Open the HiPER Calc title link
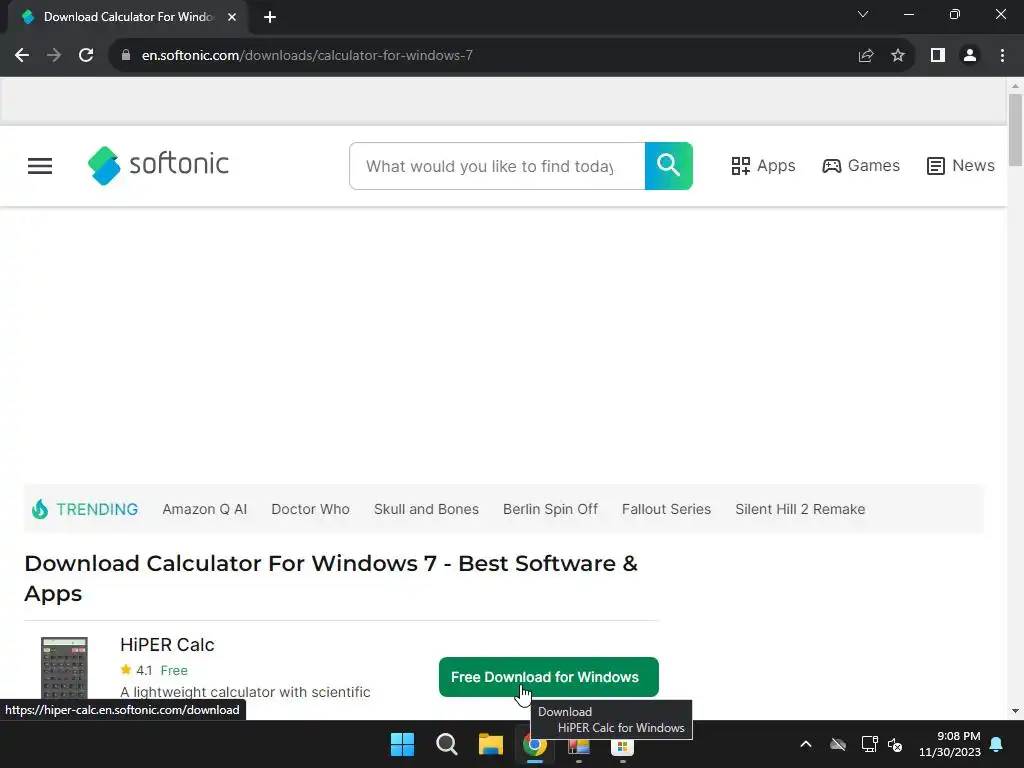This screenshot has height=768, width=1024. point(167,645)
